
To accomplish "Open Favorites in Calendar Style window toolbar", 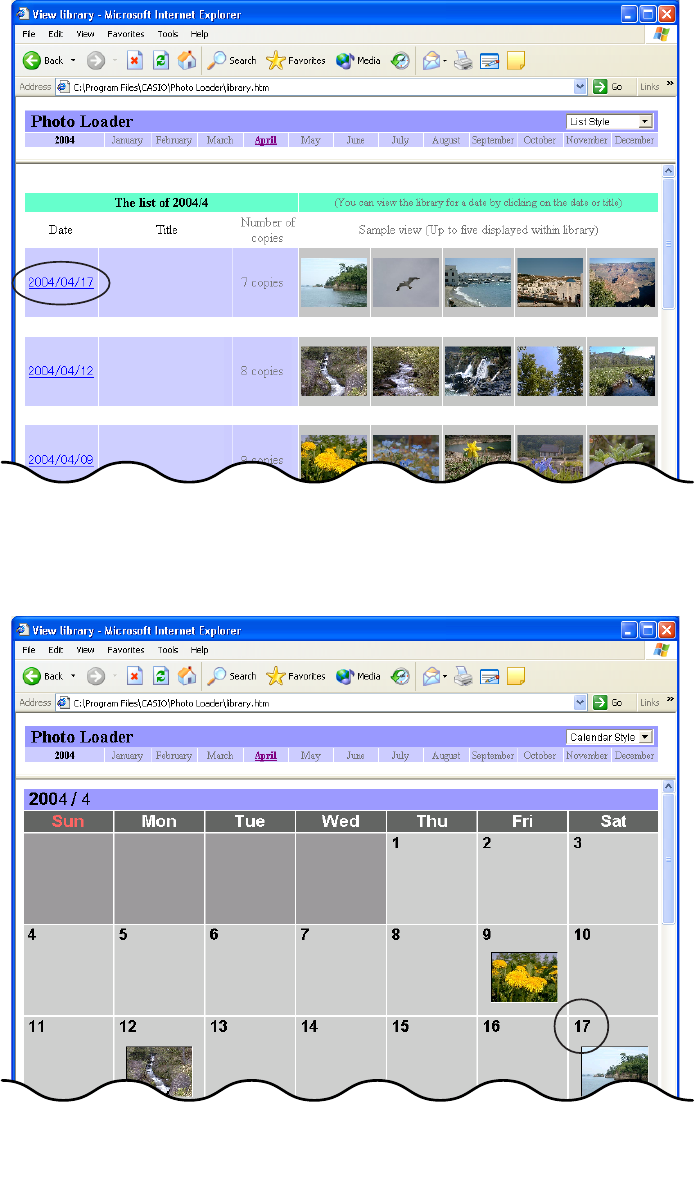I will (296, 676).
